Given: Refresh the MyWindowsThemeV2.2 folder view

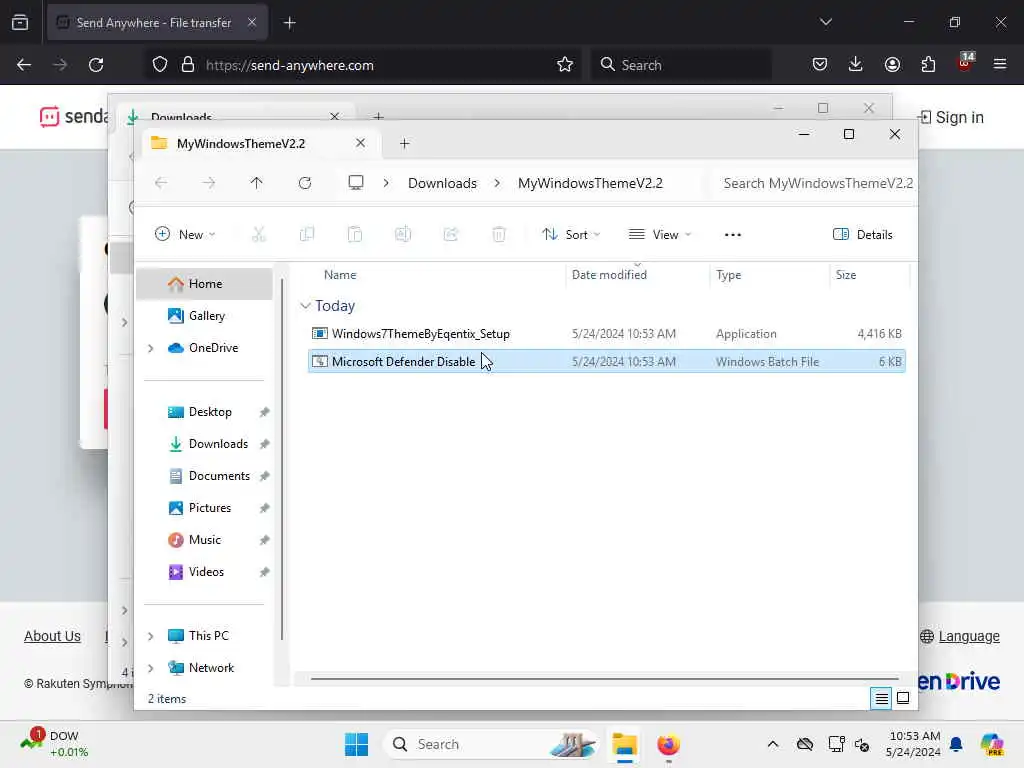Looking at the screenshot, I should click(305, 184).
